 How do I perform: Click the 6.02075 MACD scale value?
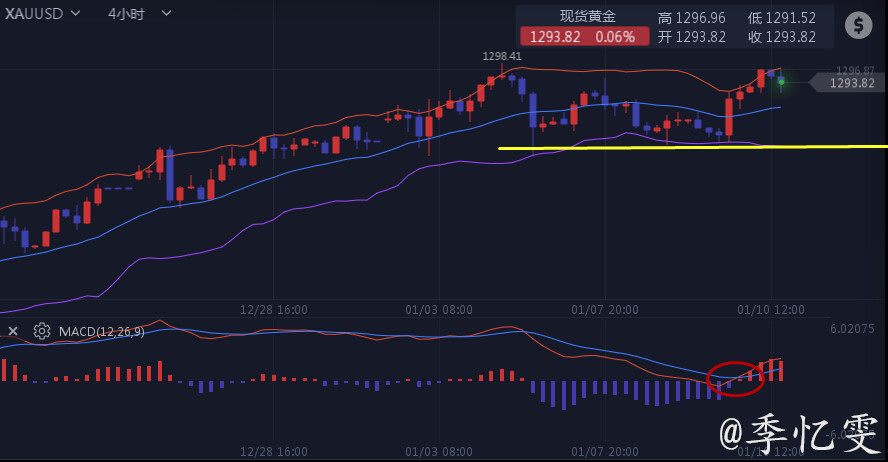coord(852,328)
